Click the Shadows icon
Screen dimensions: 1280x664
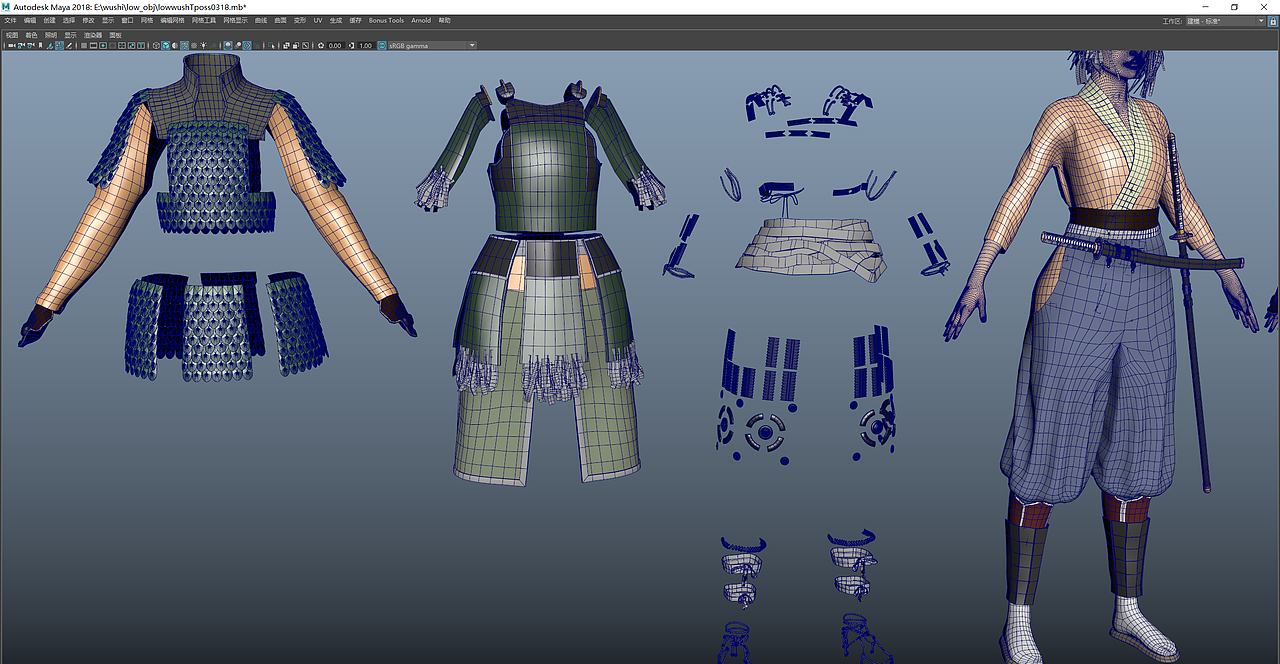tap(214, 45)
